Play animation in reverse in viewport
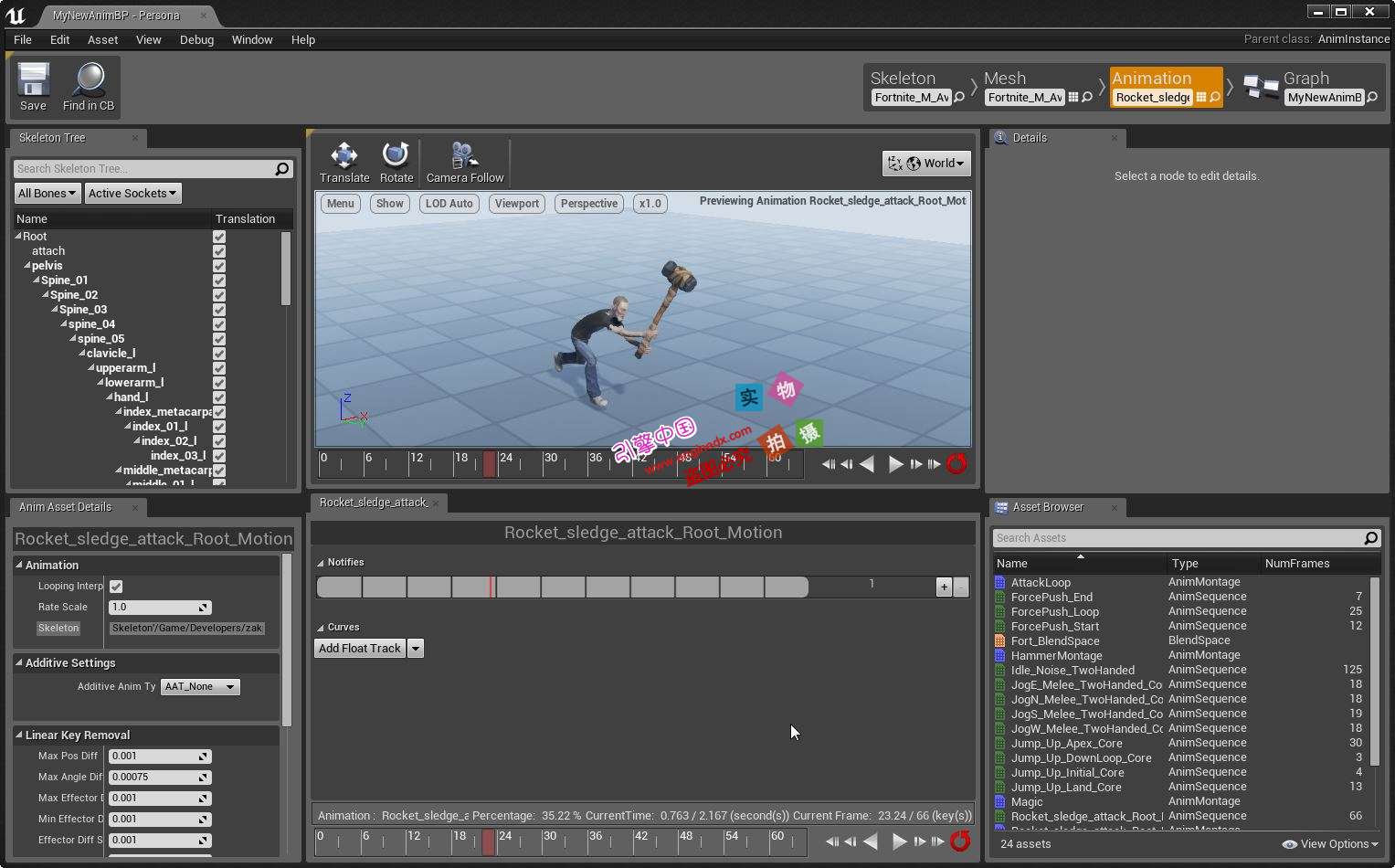This screenshot has height=868, width=1395. (x=867, y=464)
